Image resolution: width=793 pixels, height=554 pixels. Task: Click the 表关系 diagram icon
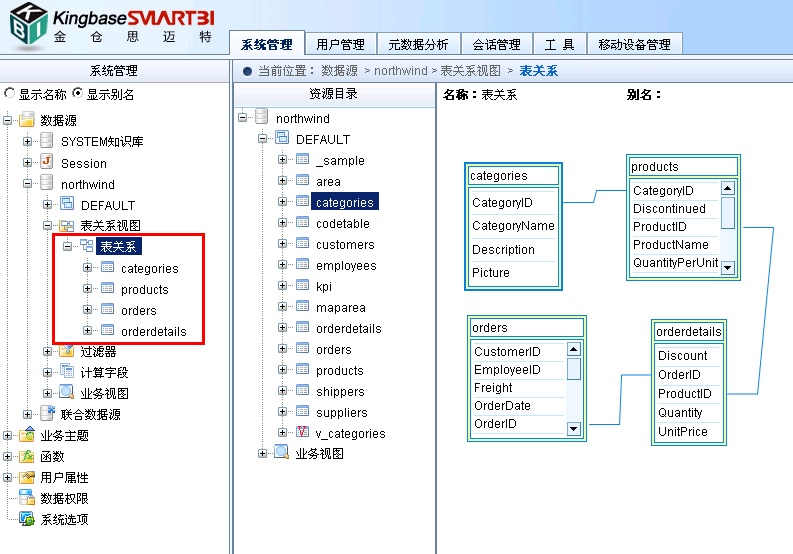86,246
